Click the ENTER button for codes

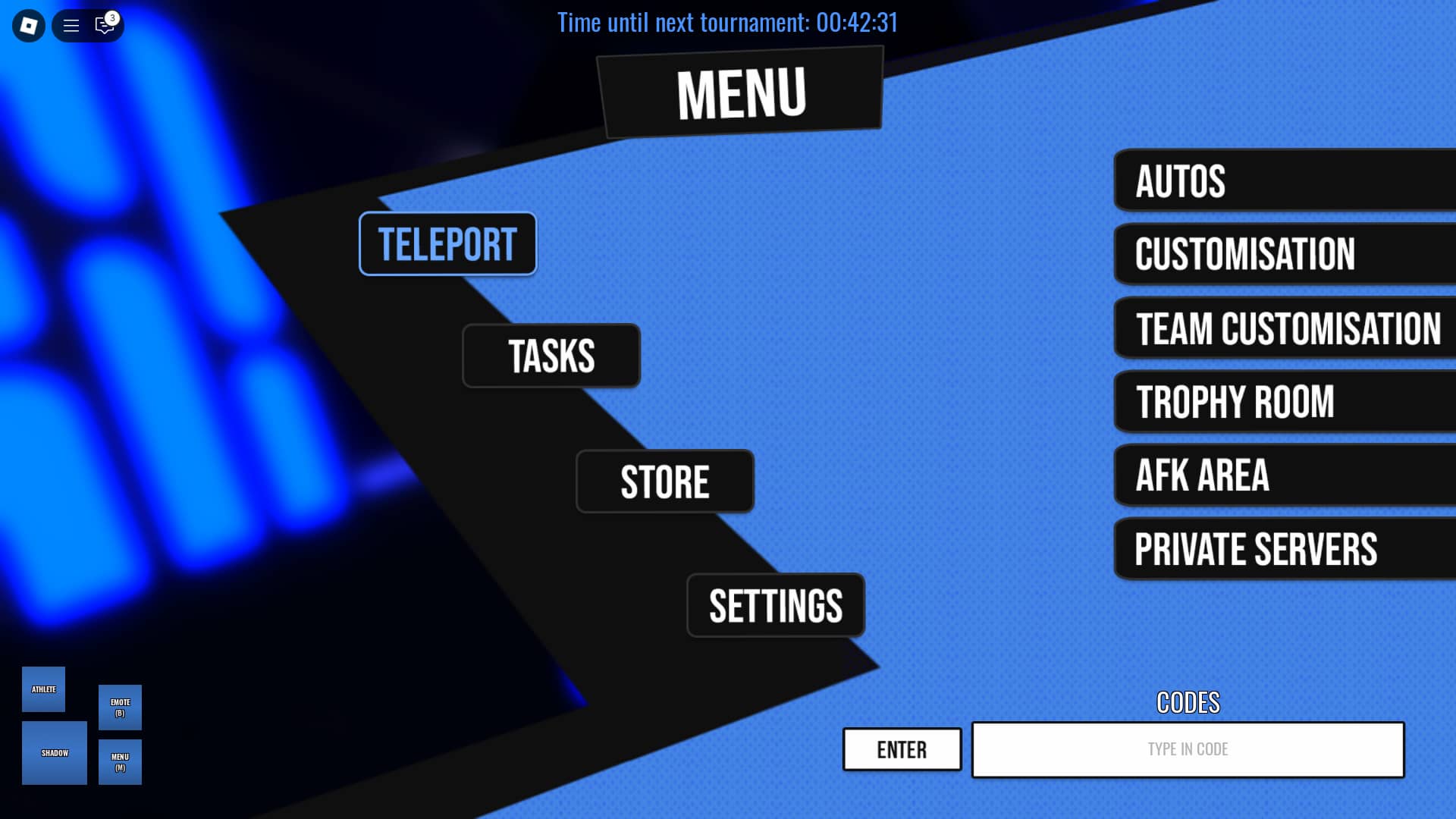coord(901,750)
